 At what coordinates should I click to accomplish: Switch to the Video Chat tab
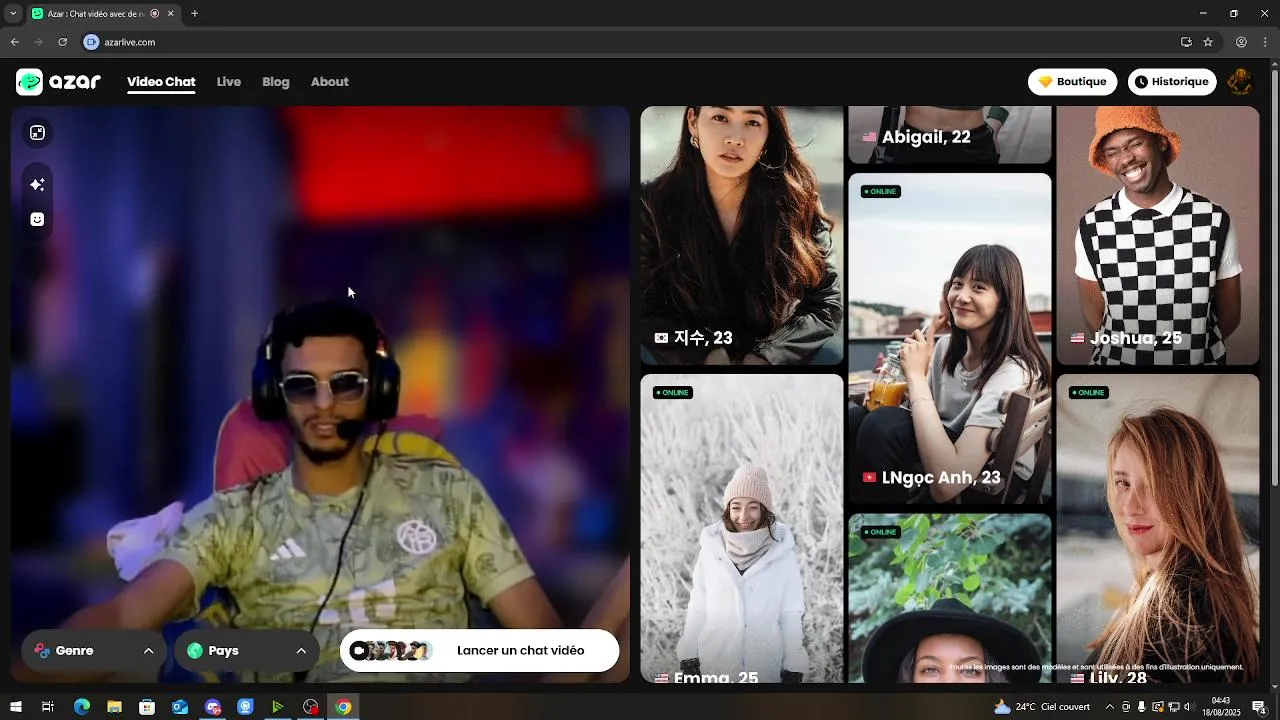click(161, 82)
